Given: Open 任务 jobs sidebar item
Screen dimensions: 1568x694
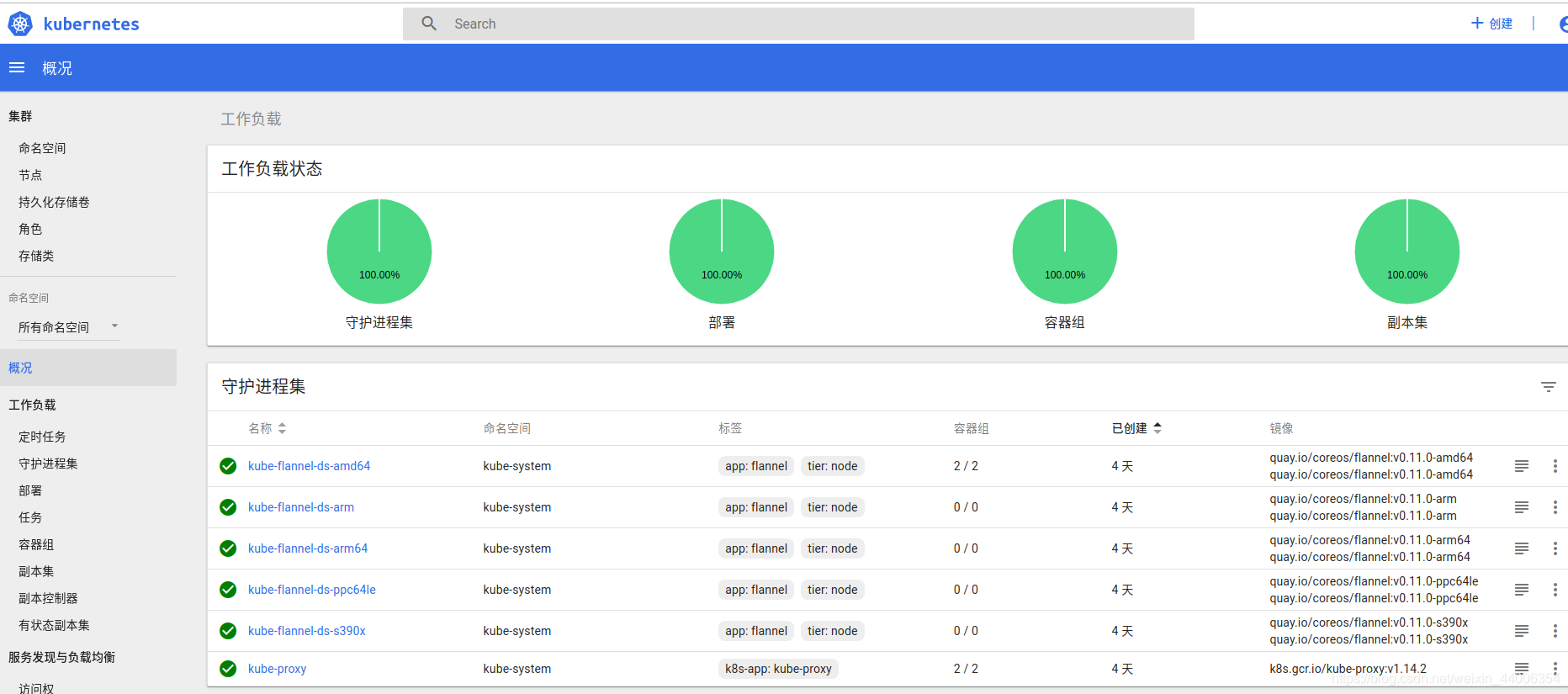Looking at the screenshot, I should point(30,517).
